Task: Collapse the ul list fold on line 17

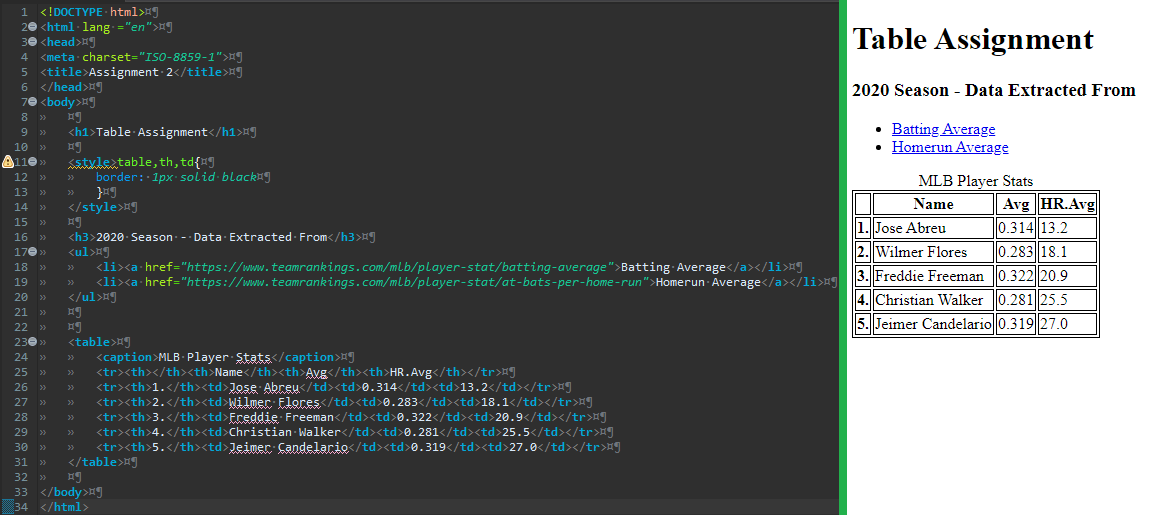Action: click(33, 252)
